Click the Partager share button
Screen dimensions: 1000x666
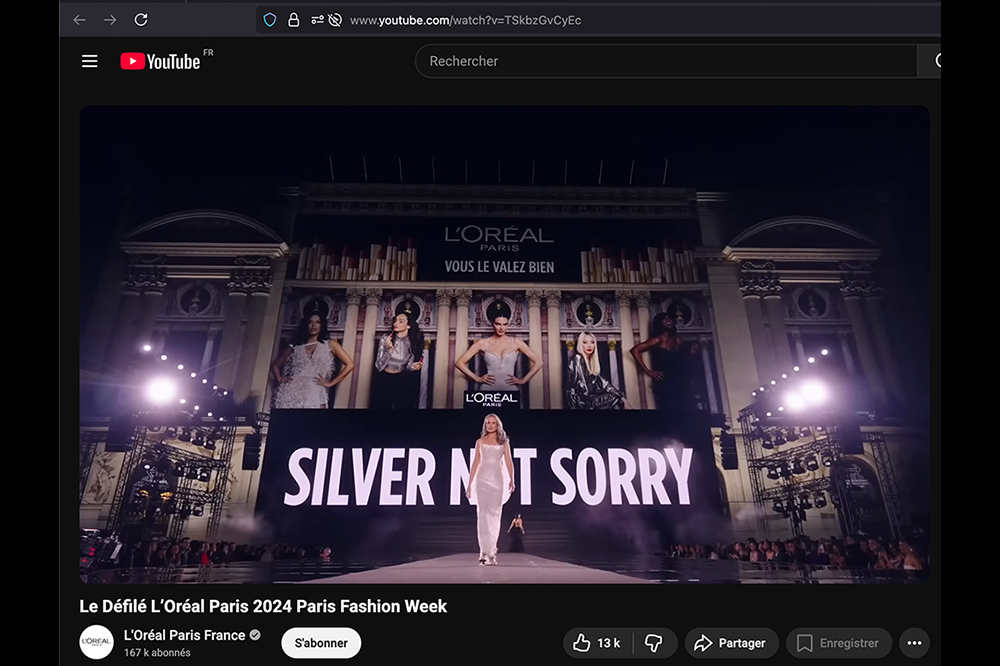[730, 643]
